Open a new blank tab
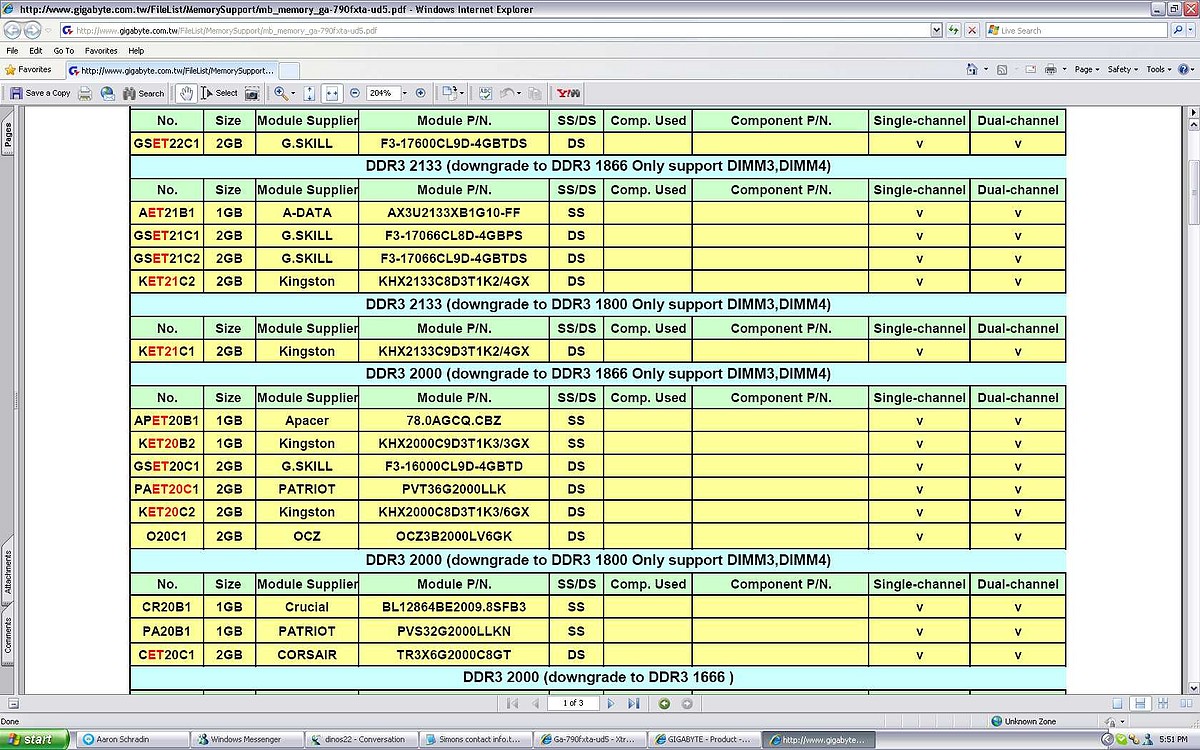1200x750 pixels. pos(289,71)
